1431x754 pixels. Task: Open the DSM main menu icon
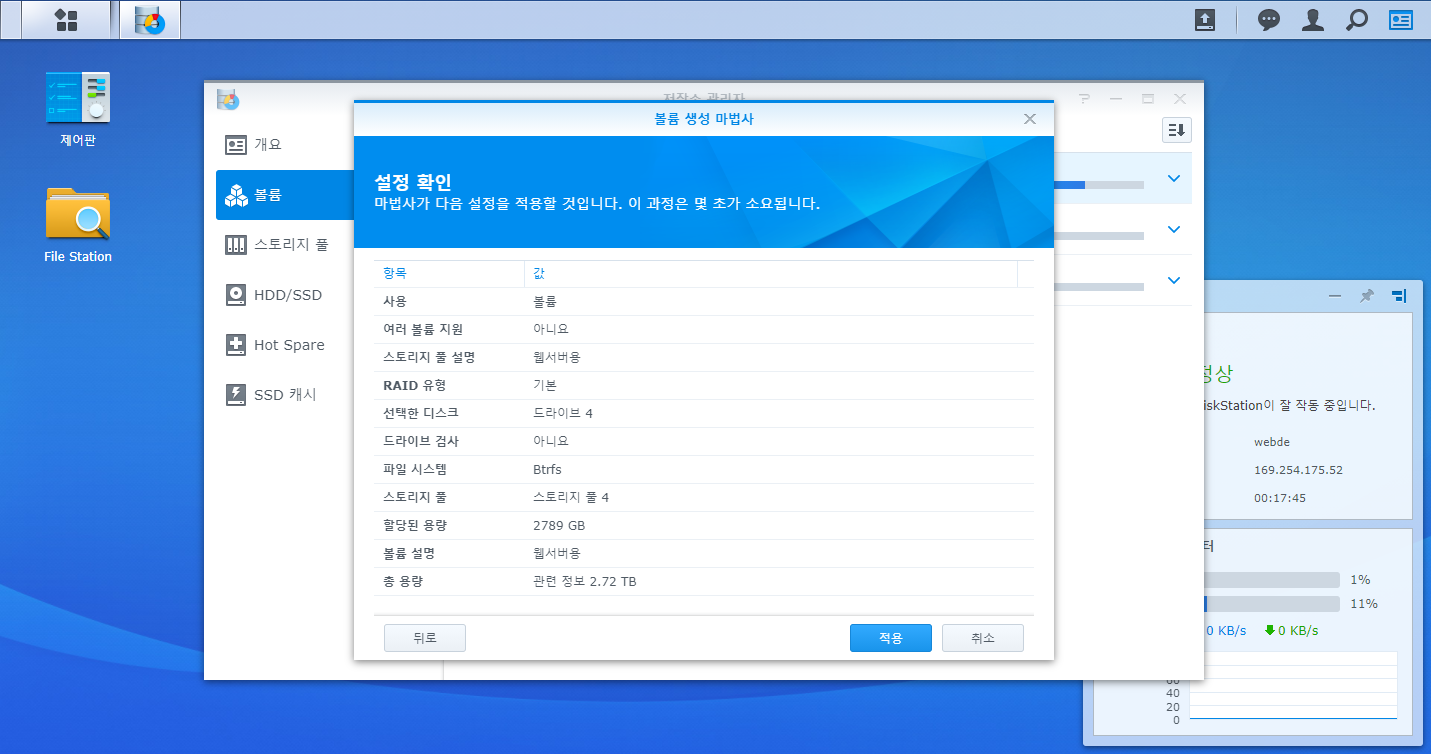pyautogui.click(x=66, y=19)
